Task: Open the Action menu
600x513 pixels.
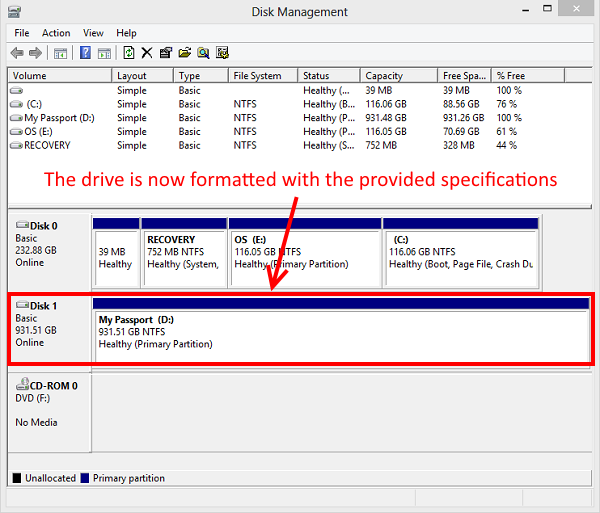Action: coord(56,33)
